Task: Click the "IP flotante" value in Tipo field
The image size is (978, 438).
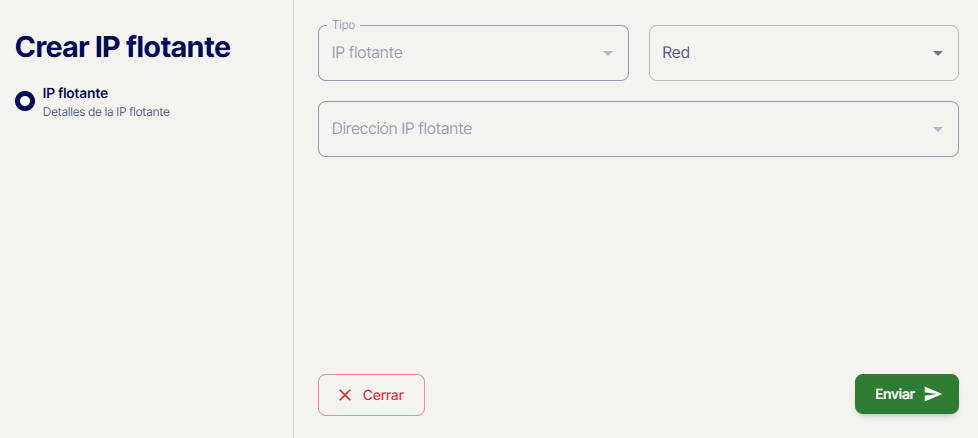Action: 367,53
